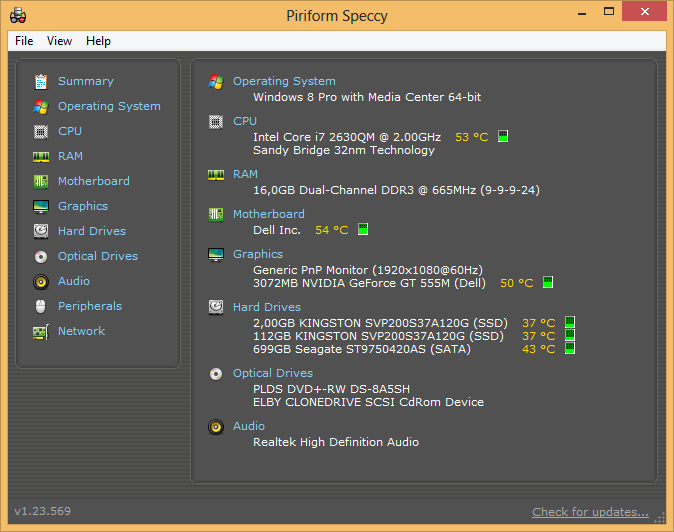
Task: Go to Operating System section in sidebar
Action: point(109,106)
